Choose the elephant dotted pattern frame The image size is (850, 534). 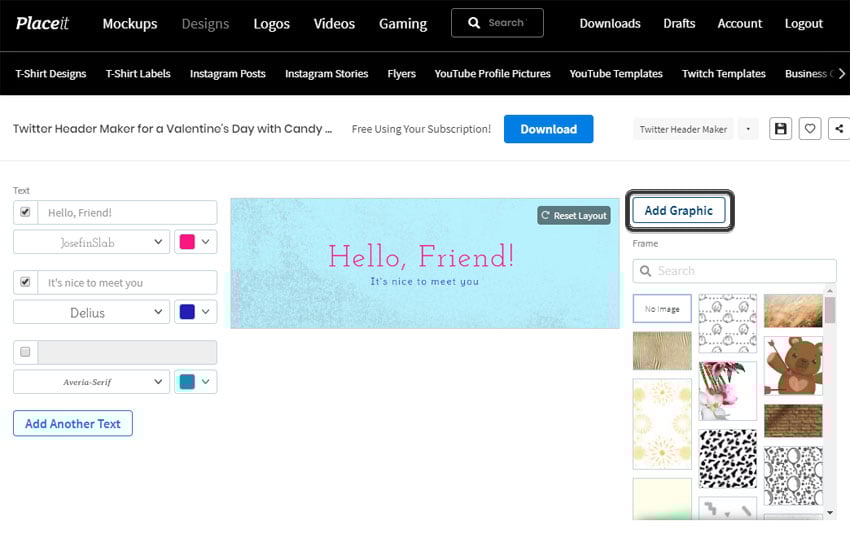[727, 323]
